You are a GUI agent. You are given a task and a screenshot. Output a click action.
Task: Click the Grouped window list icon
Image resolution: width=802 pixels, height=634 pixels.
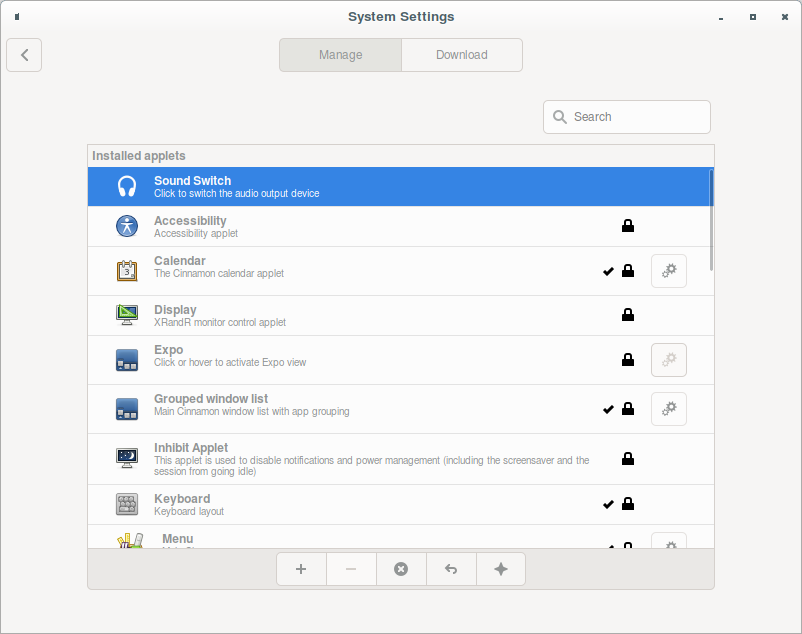click(x=127, y=409)
